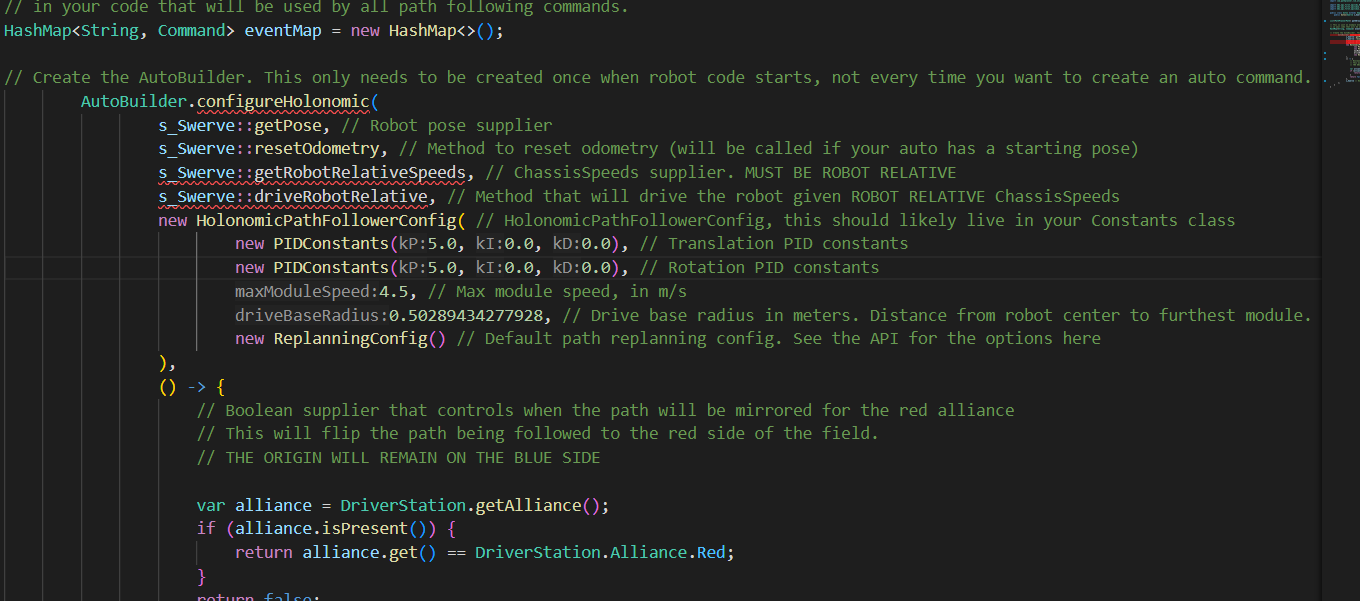
Task: Click the ReplanningConfig constructor call
Action: tap(360, 339)
